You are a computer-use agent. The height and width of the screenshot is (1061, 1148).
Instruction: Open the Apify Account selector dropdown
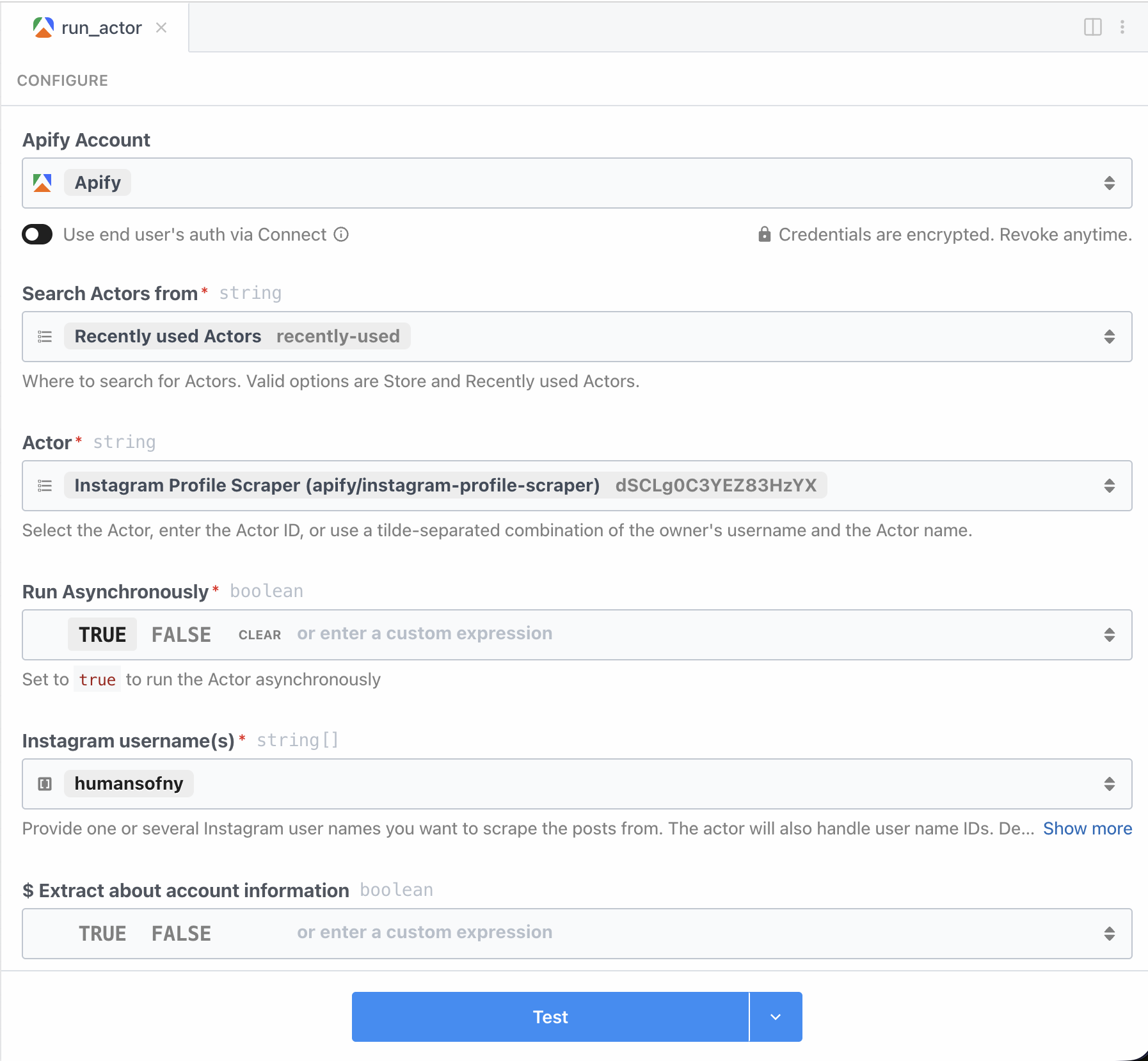(1111, 183)
